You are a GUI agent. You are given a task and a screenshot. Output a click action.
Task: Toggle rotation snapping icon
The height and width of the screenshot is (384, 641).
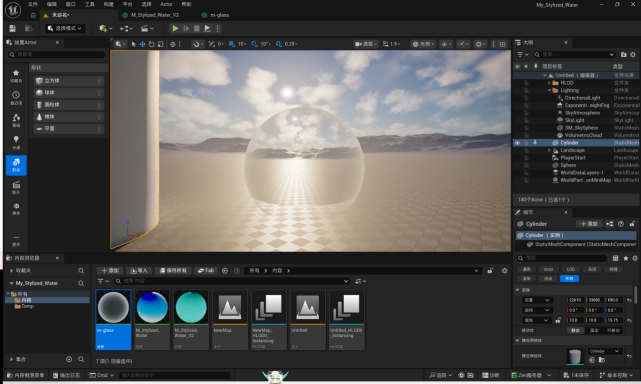254,44
